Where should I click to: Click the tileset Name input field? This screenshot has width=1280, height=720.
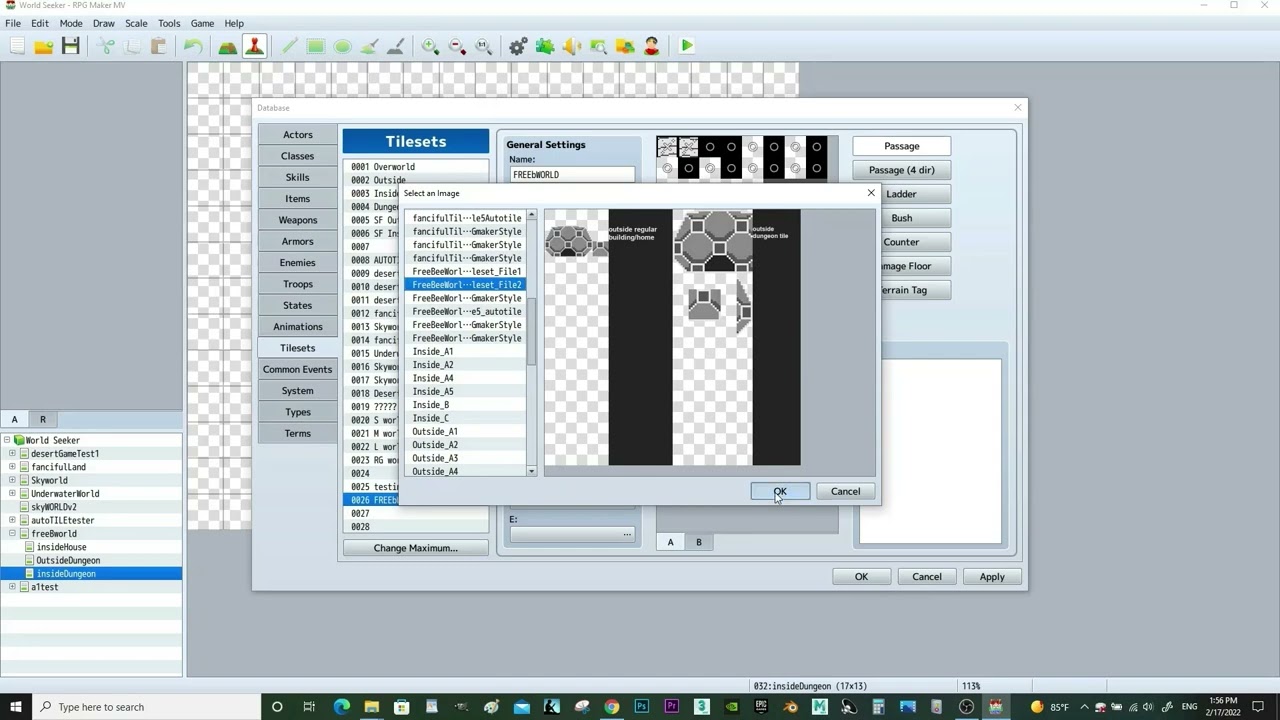point(572,175)
